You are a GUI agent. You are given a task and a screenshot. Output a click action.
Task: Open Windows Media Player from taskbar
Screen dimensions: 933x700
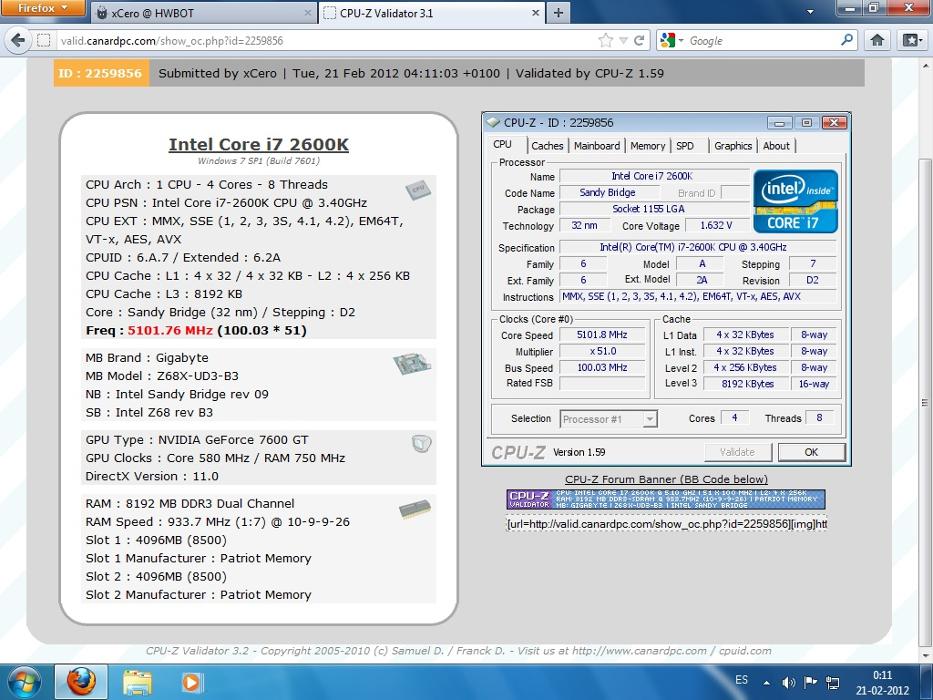pyautogui.click(x=191, y=682)
